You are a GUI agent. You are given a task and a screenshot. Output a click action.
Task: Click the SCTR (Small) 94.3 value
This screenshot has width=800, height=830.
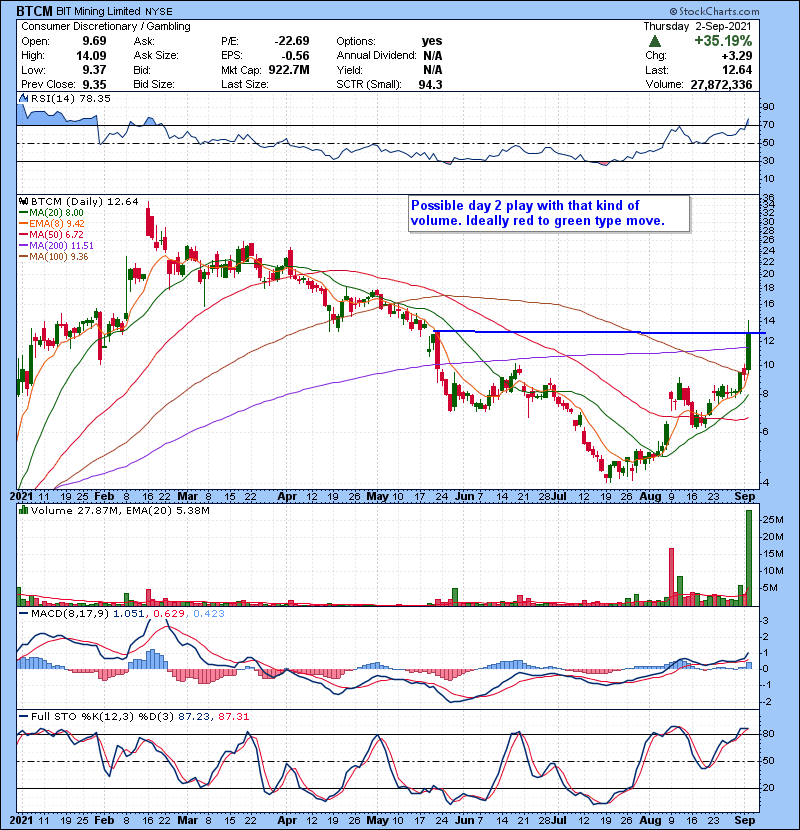point(430,85)
